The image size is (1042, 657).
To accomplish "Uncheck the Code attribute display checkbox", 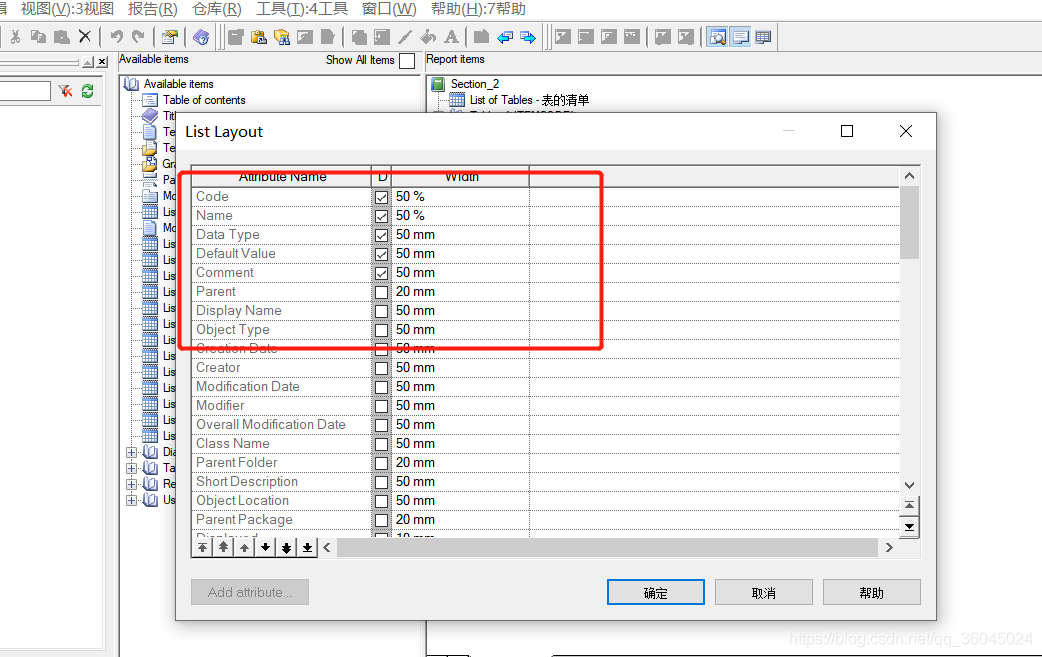I will coord(381,197).
